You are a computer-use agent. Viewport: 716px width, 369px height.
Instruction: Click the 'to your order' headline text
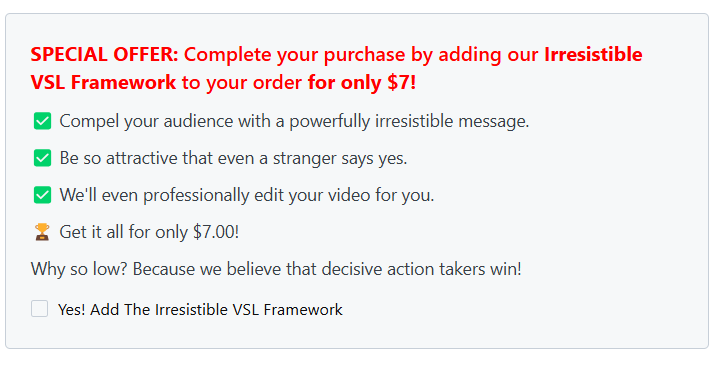(x=242, y=84)
